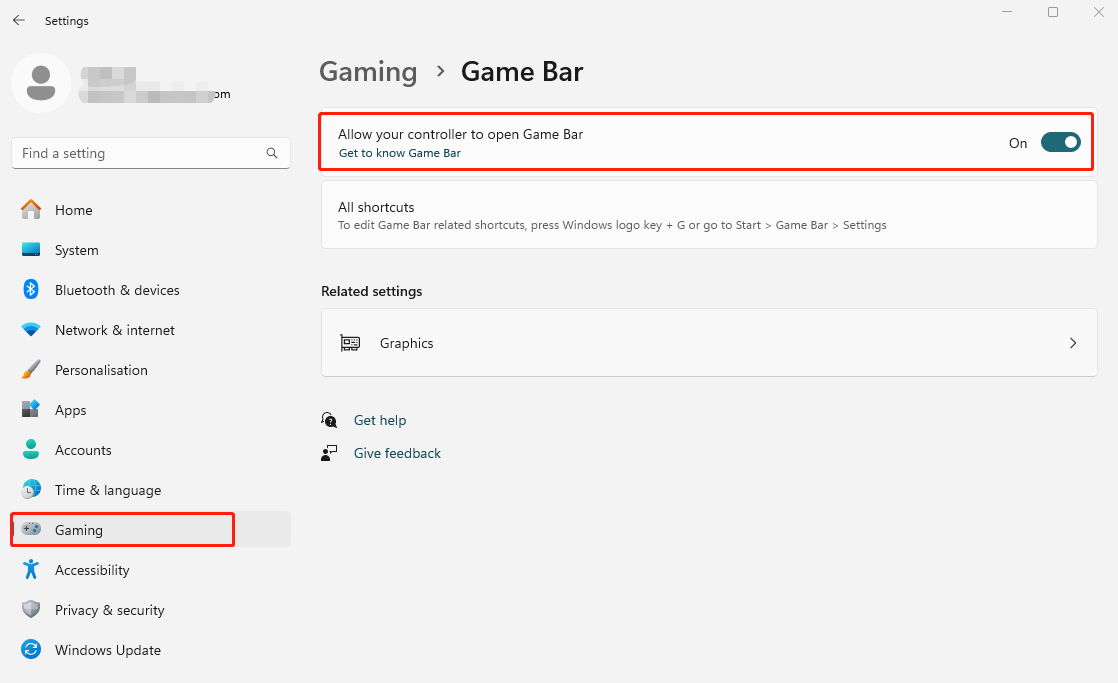The height and width of the screenshot is (683, 1118).
Task: Click the Get help link
Action: pos(380,420)
